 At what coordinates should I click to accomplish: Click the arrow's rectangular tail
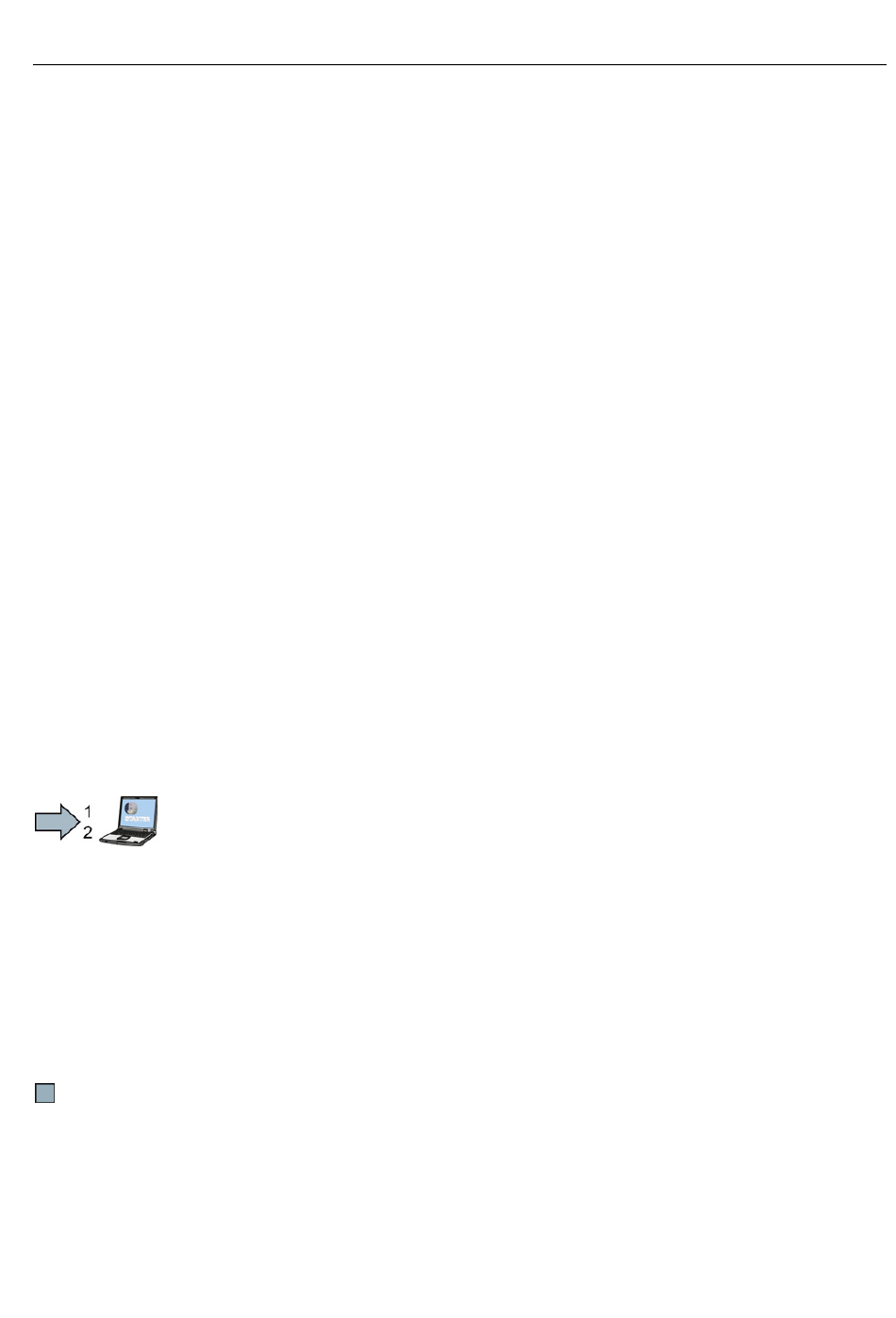47,821
